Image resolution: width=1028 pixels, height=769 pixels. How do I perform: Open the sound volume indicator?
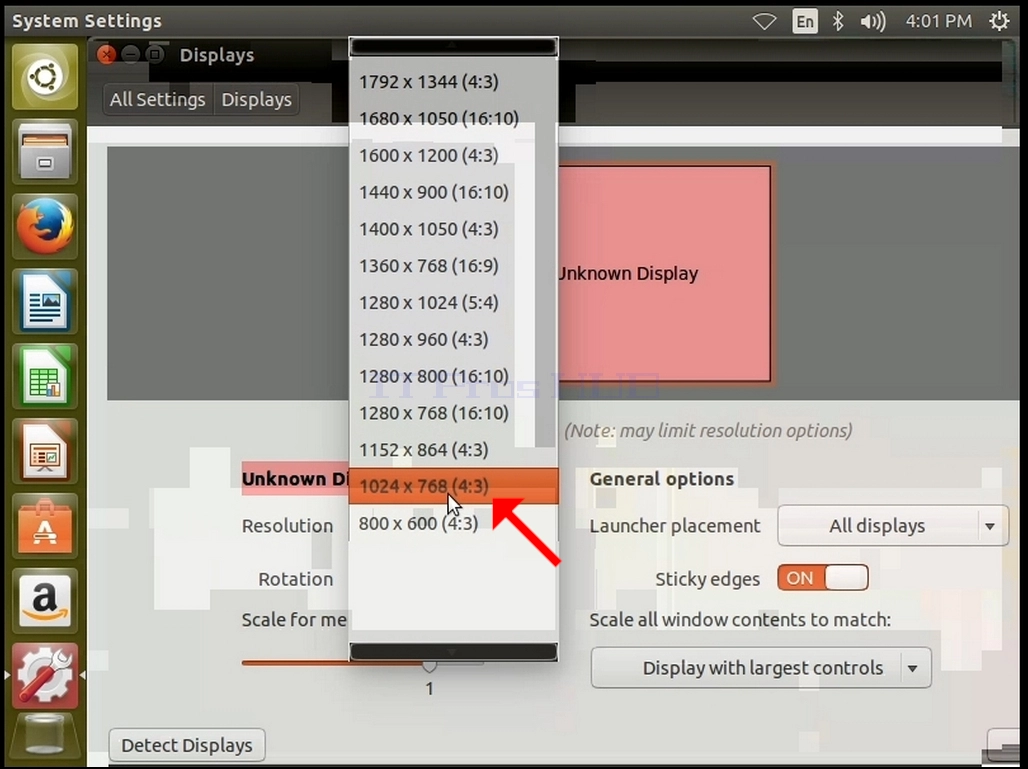[x=873, y=22]
